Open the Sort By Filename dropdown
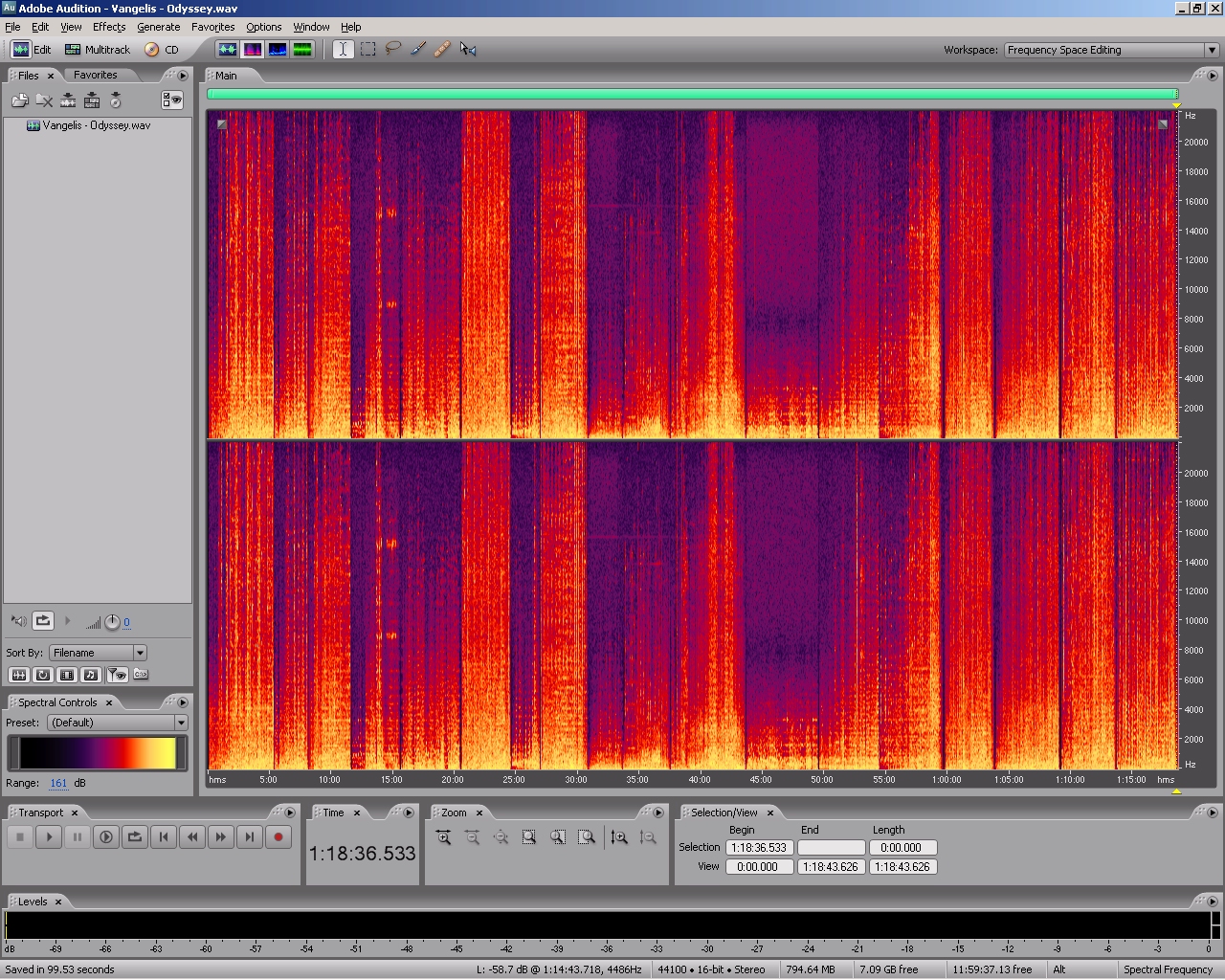The image size is (1225, 980). (98, 653)
